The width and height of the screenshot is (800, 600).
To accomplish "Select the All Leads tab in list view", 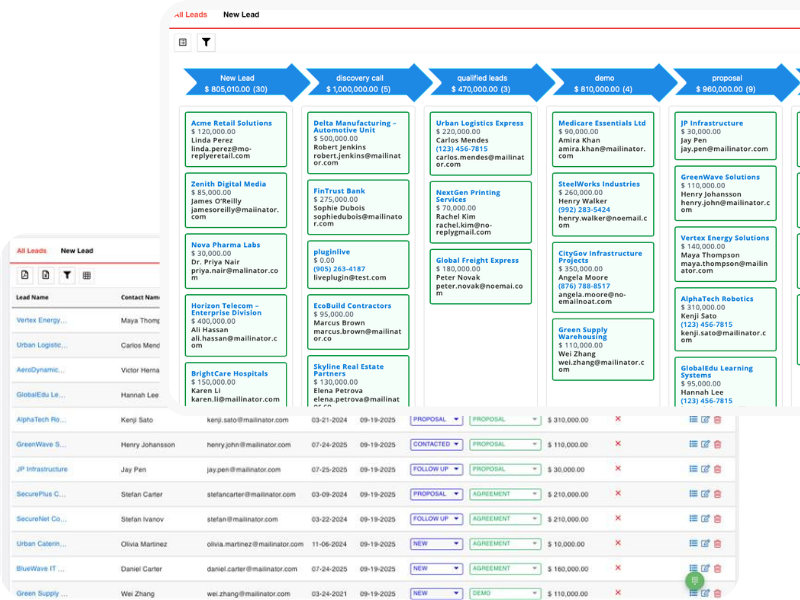I will 31,251.
